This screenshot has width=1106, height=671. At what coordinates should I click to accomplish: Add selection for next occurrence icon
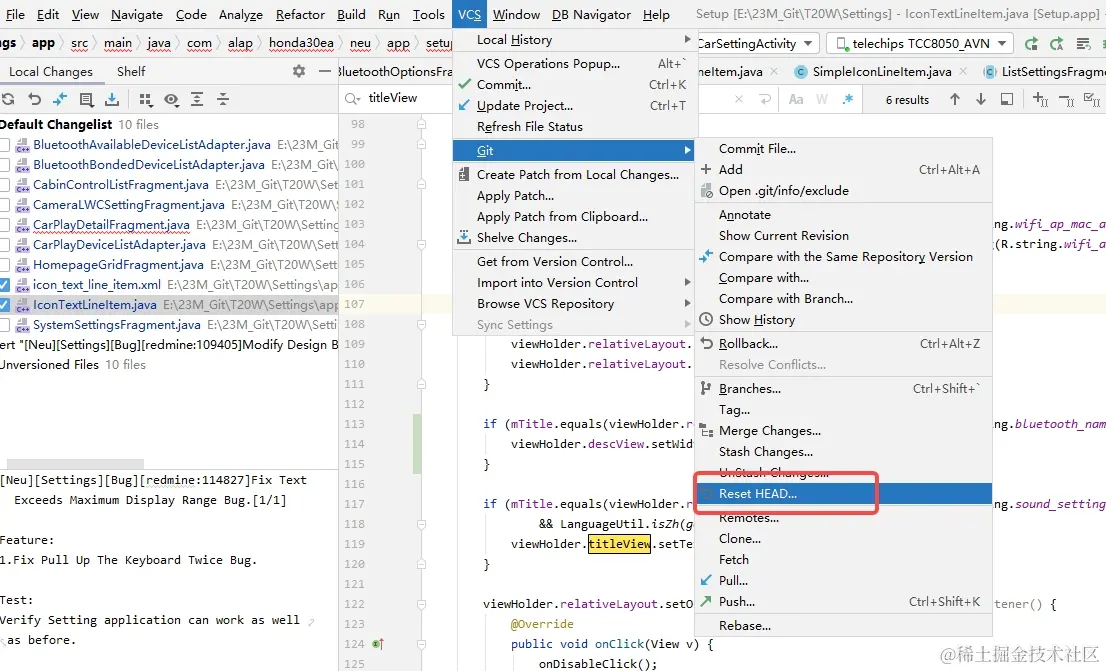[x=1040, y=99]
